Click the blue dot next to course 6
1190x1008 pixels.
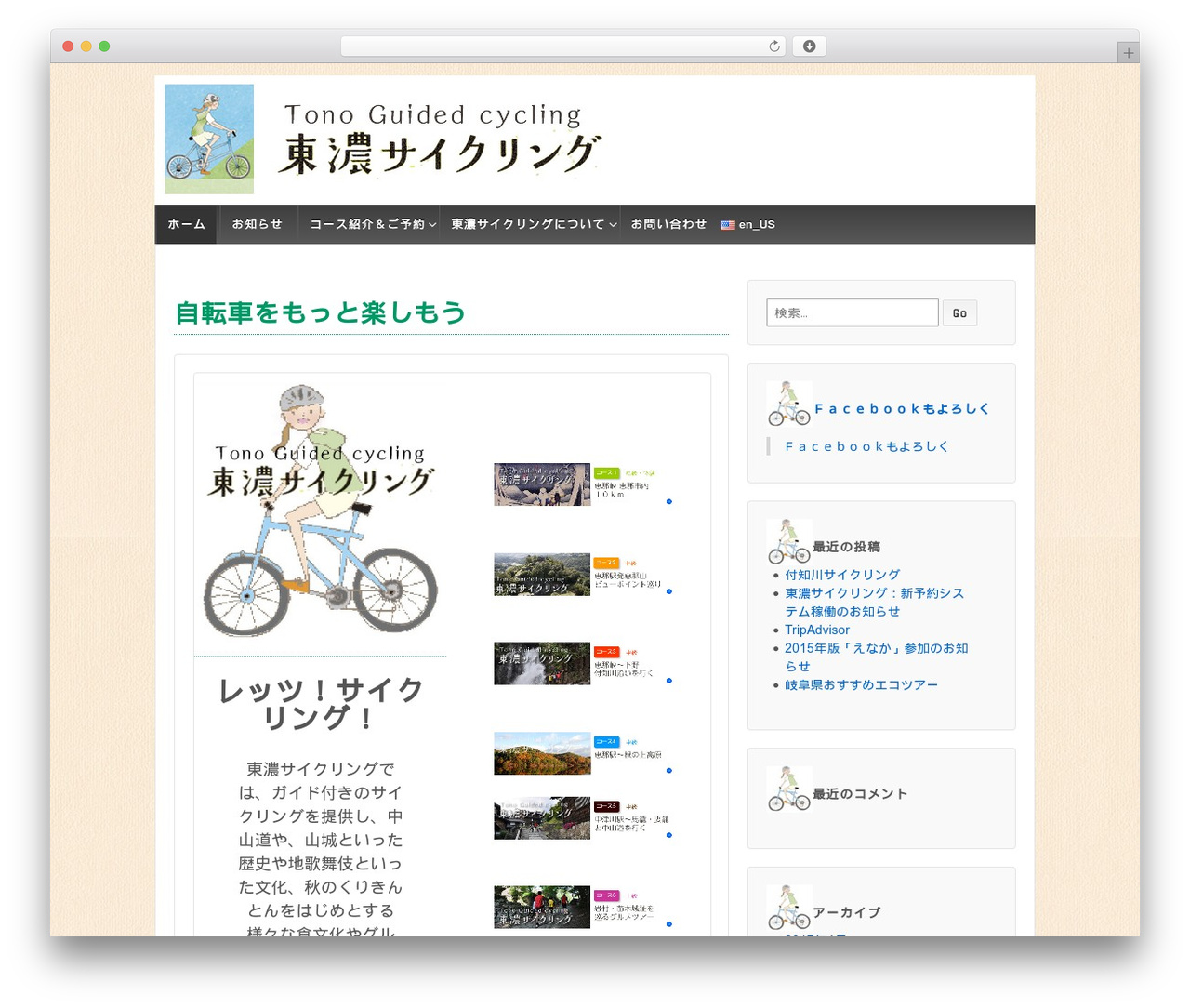tap(668, 924)
